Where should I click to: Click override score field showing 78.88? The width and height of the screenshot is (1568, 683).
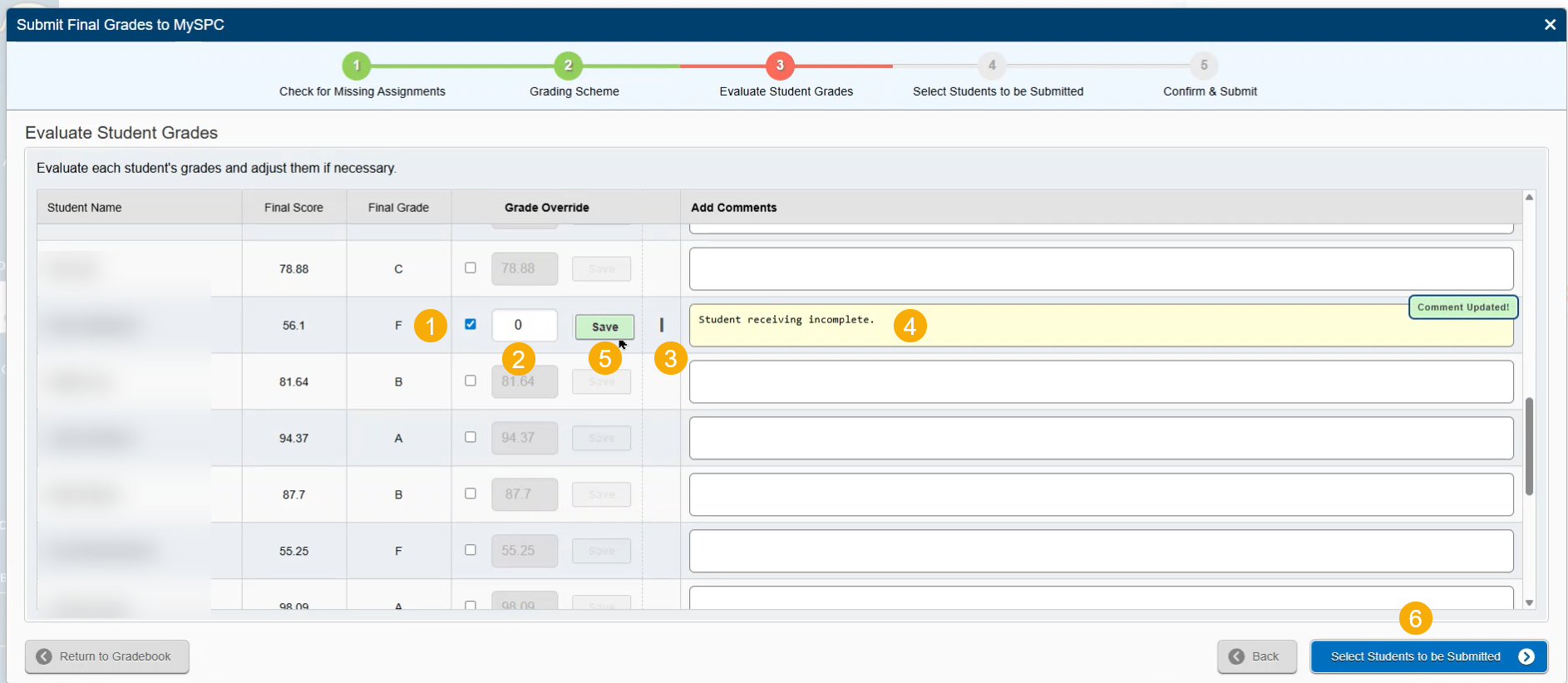pyautogui.click(x=525, y=268)
